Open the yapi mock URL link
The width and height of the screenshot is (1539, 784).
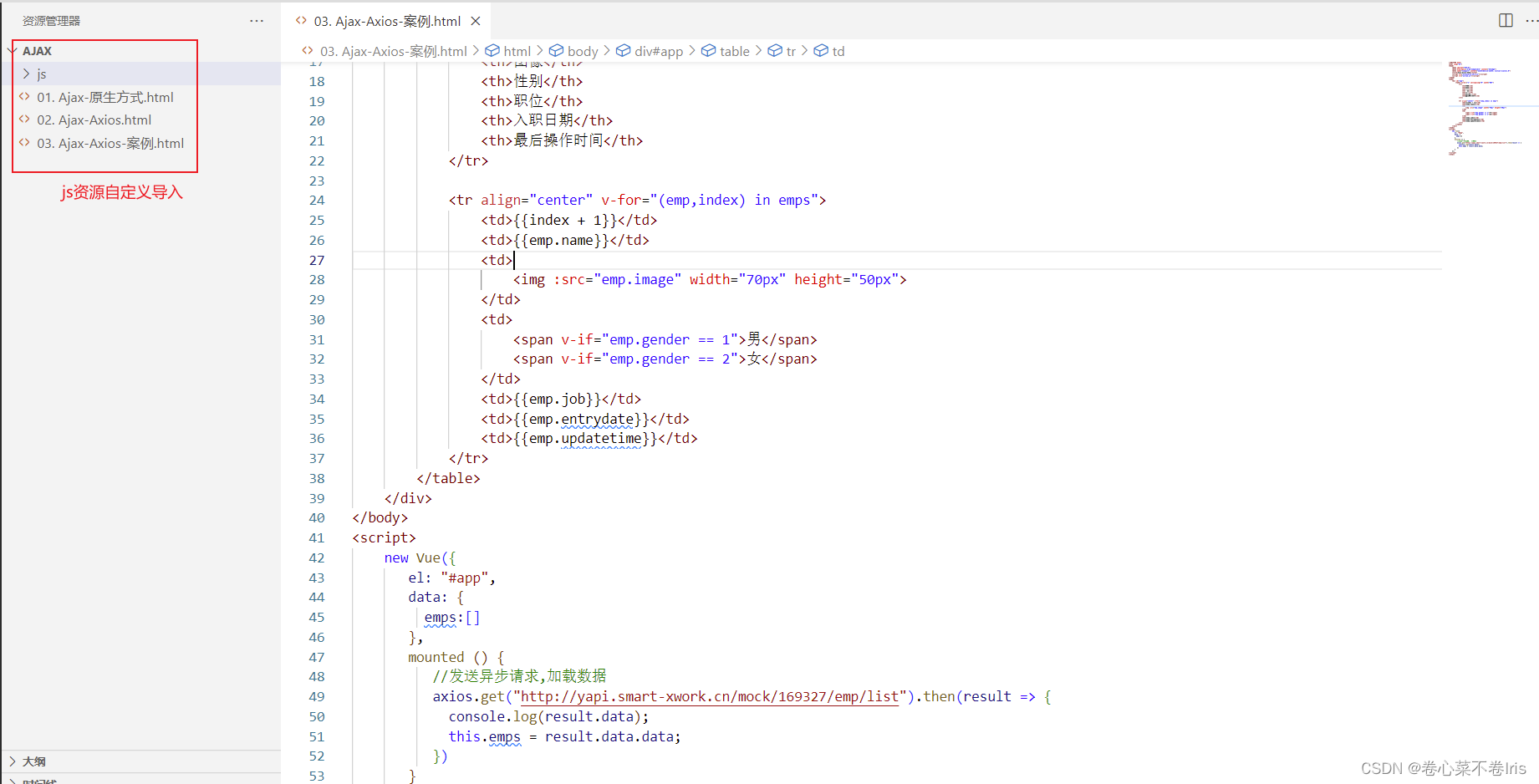pos(710,696)
